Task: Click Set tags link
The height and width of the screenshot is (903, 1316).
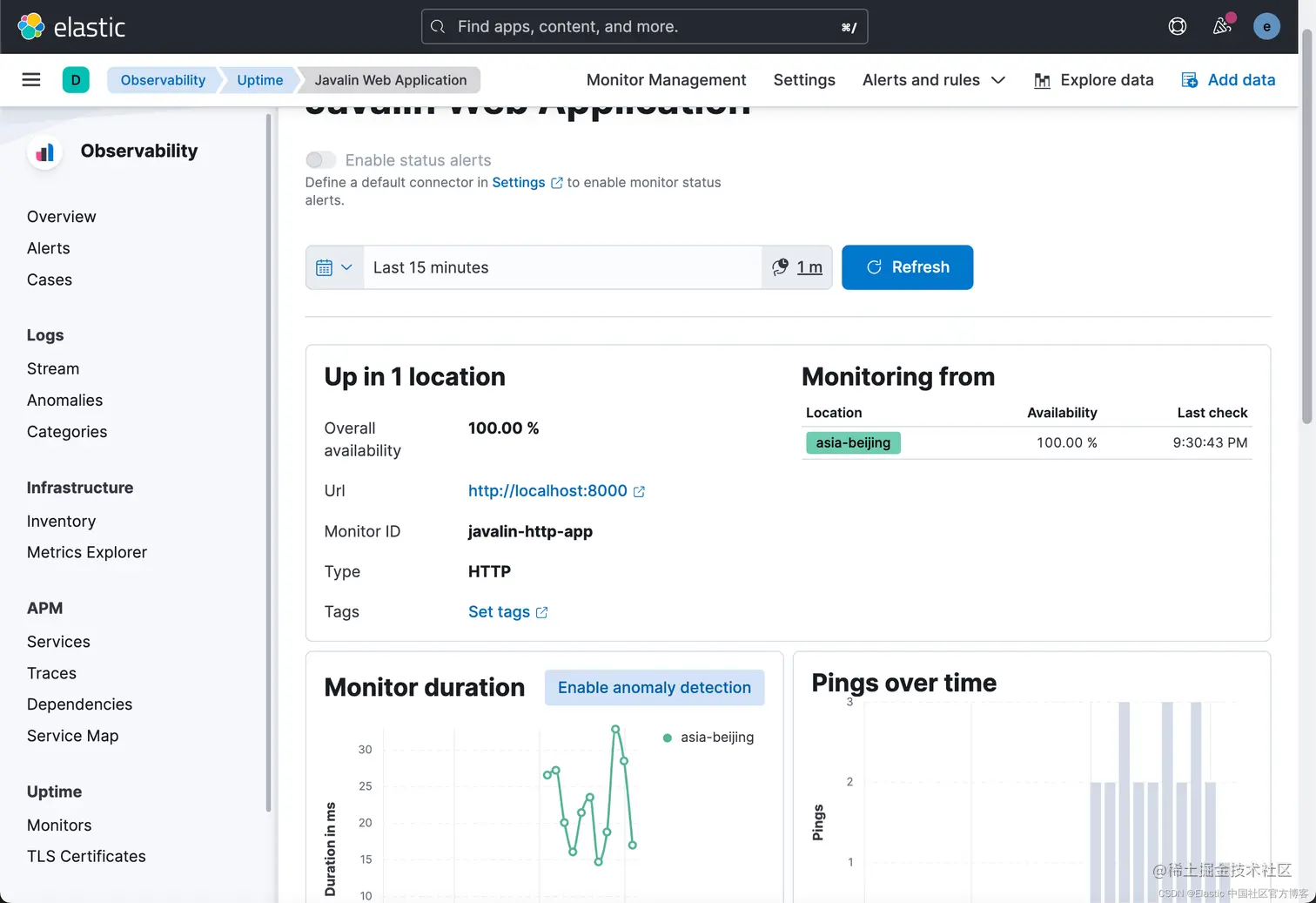Action: (499, 612)
